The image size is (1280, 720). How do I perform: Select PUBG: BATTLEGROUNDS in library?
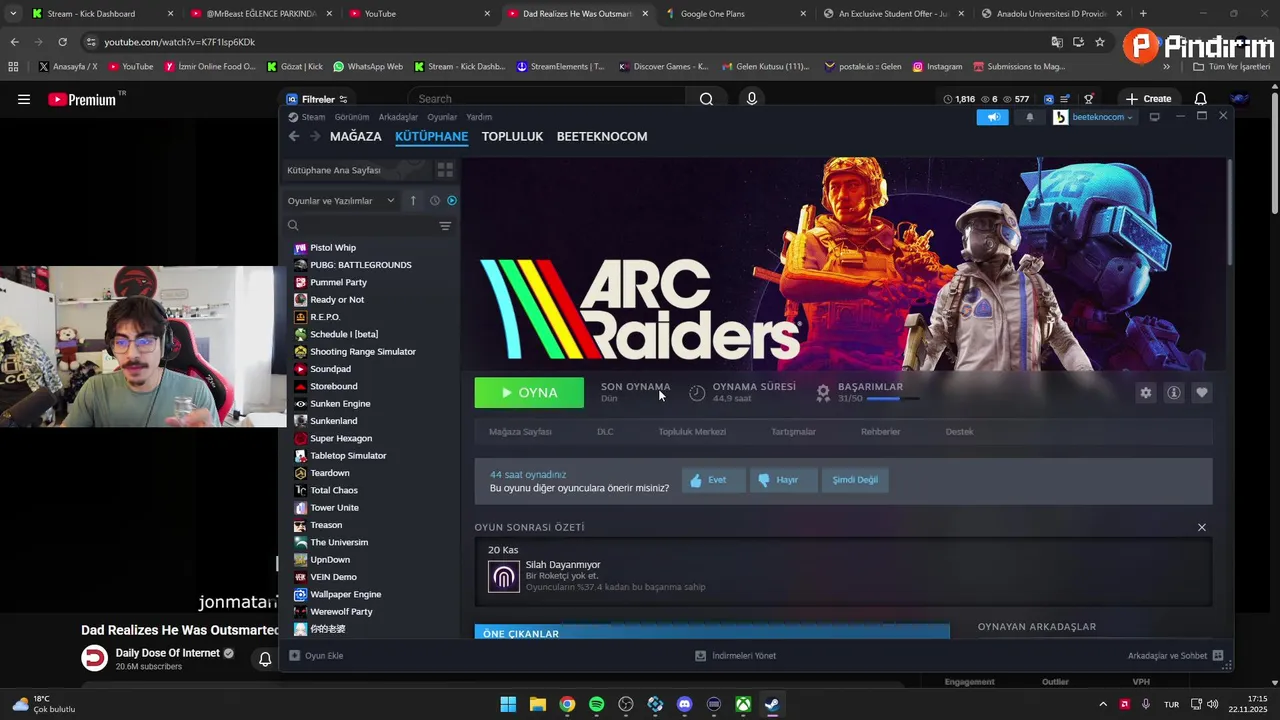(361, 265)
